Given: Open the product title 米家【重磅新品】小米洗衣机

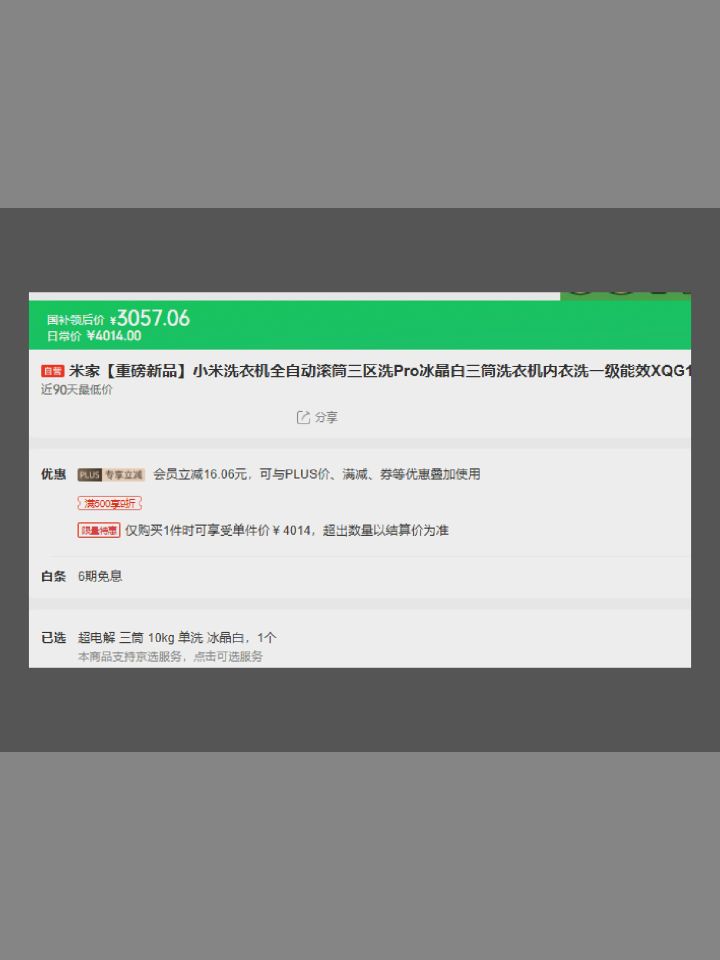Looking at the screenshot, I should 380,371.
